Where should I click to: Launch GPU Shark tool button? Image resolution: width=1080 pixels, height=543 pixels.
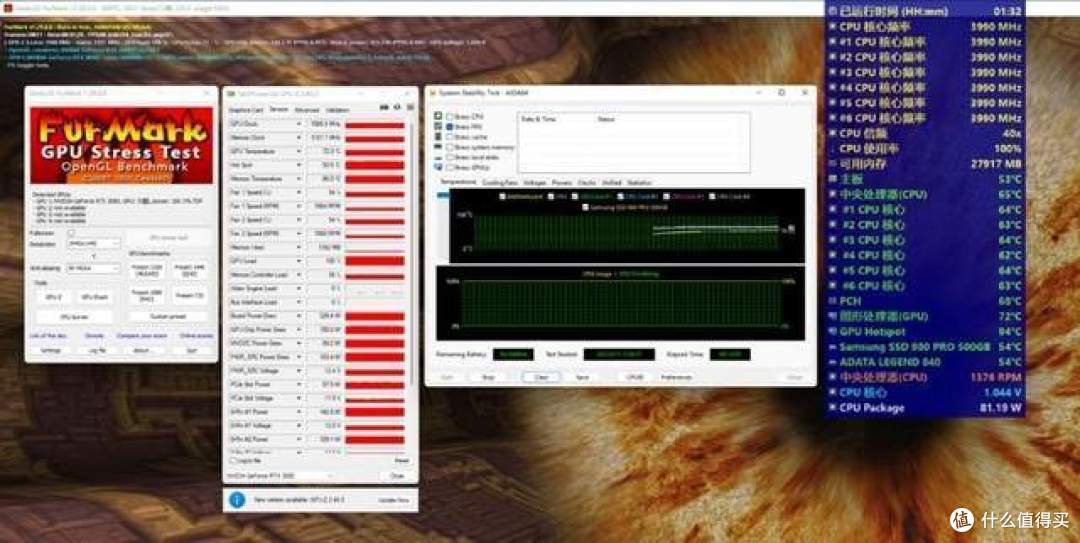coord(94,296)
